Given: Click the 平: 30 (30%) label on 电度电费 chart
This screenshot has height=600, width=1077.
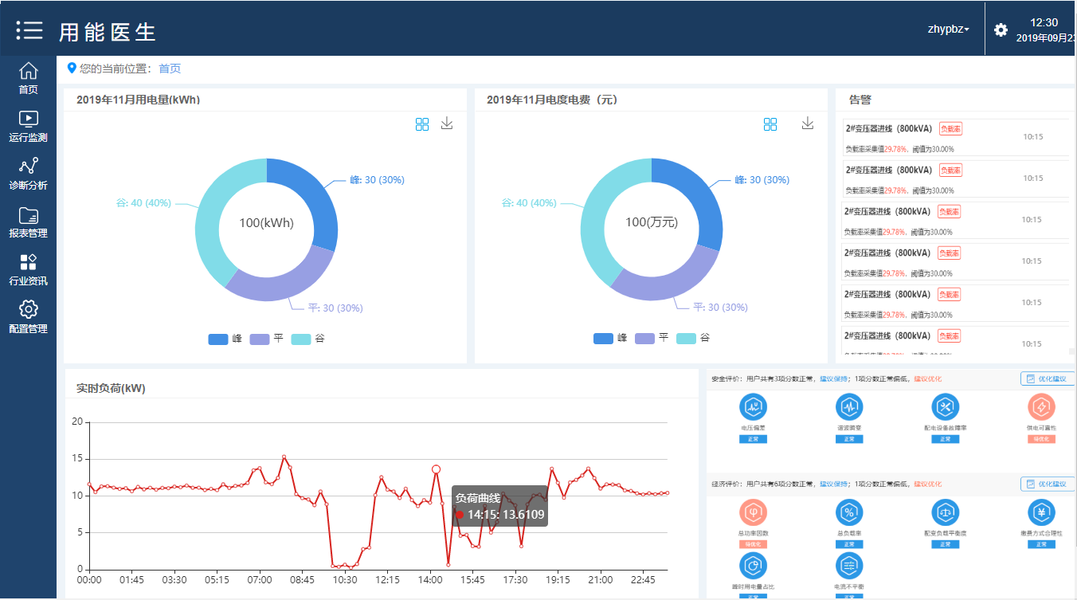Looking at the screenshot, I should coord(721,308).
